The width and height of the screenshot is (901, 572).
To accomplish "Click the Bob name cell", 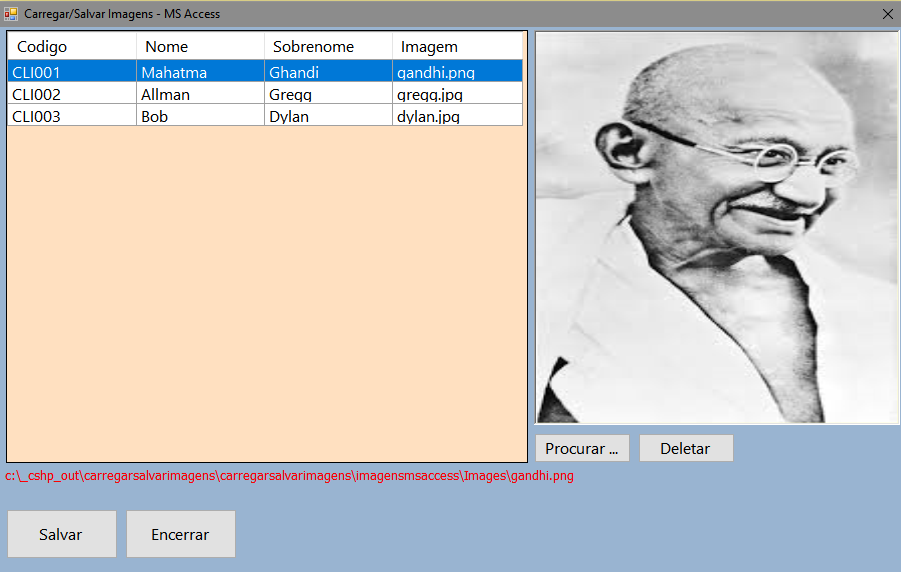I will click(x=200, y=115).
